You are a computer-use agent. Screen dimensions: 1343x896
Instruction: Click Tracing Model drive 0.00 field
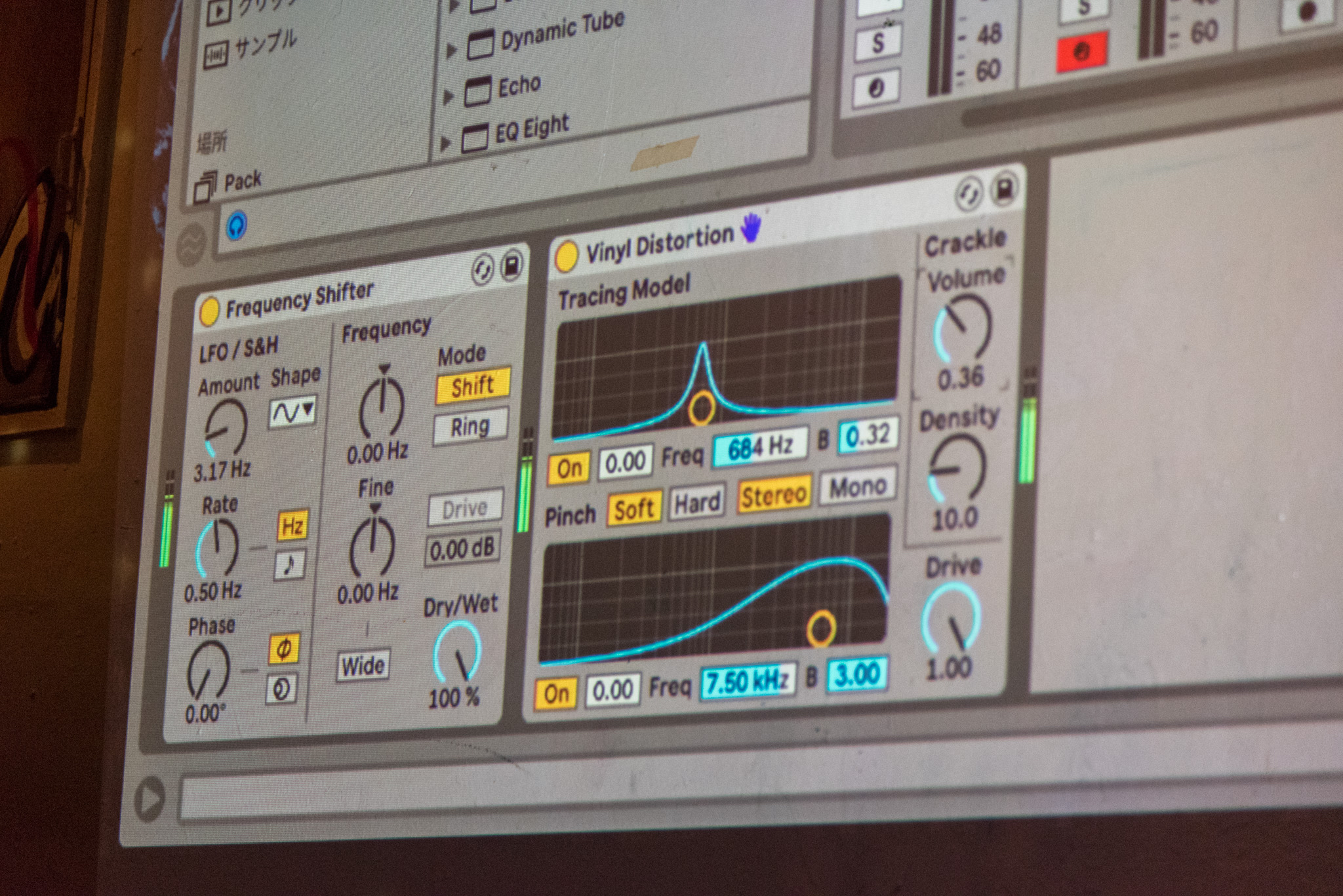[625, 463]
